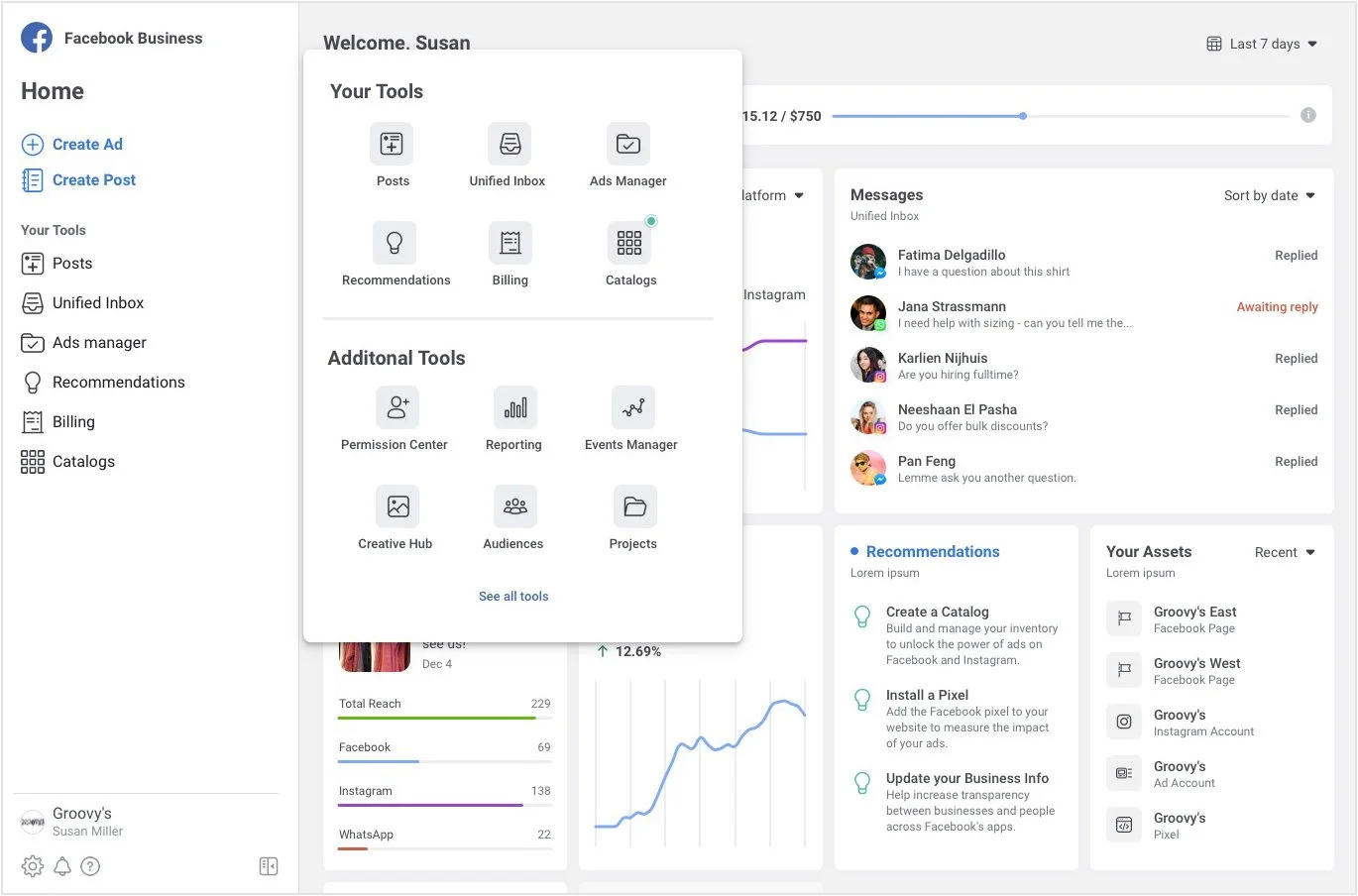Image resolution: width=1358 pixels, height=896 pixels.
Task: Open Posts icon in Your Tools popup
Action: (392, 144)
